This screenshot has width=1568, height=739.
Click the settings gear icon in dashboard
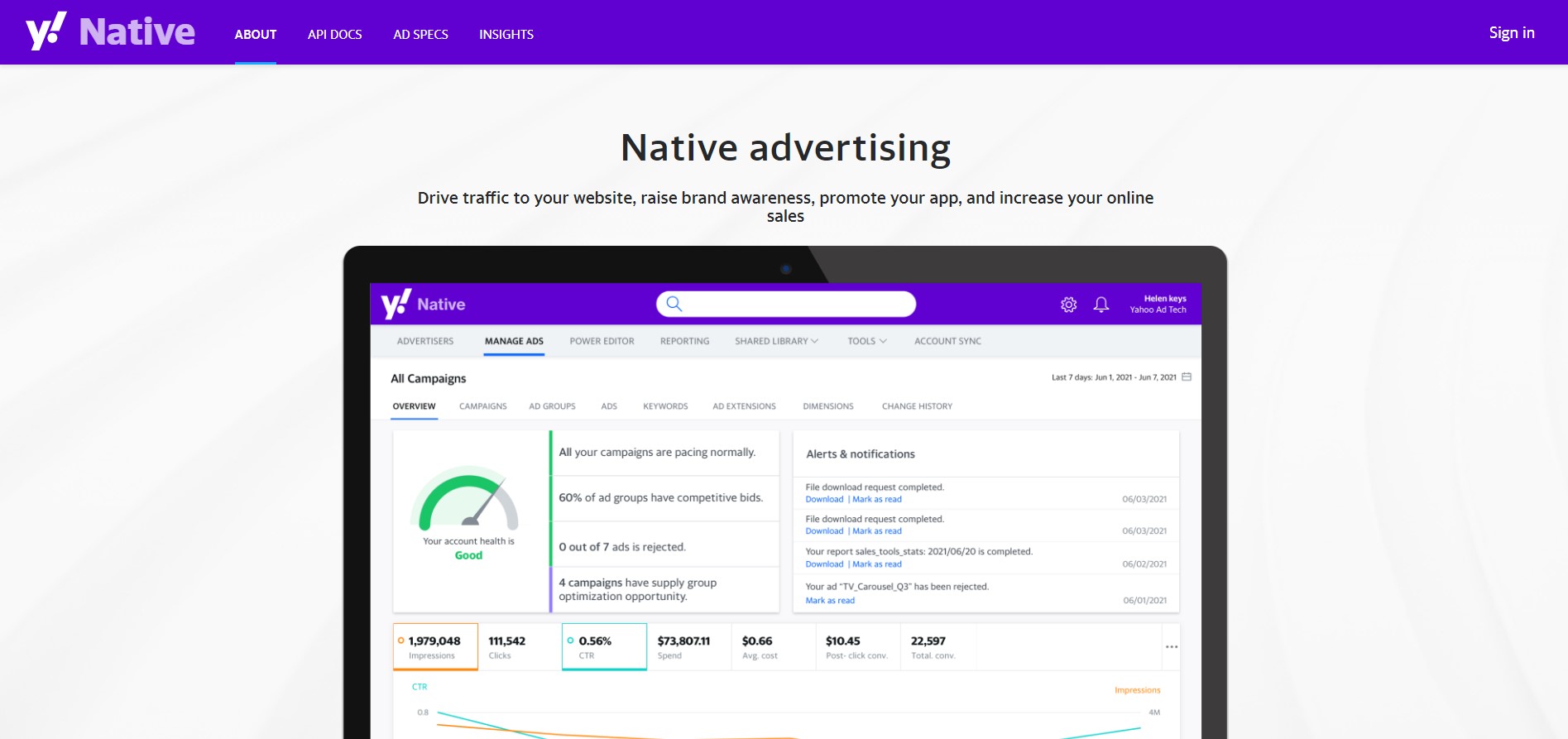coord(1068,305)
